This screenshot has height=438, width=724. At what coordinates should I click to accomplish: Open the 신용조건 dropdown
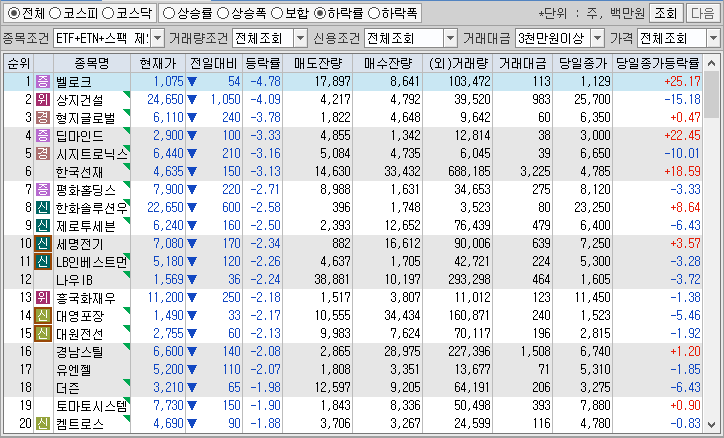point(451,38)
